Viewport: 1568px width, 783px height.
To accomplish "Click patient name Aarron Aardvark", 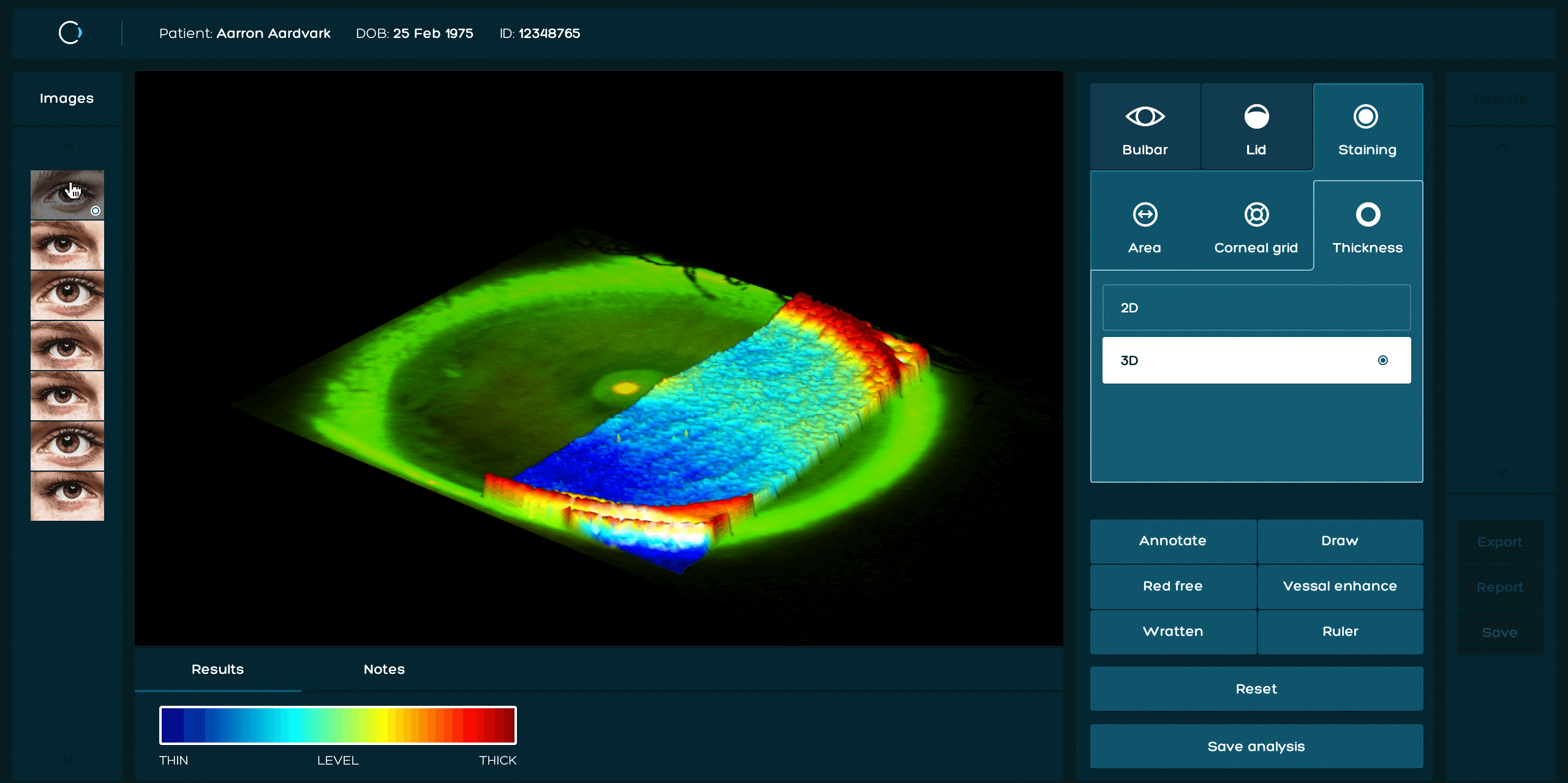I will pyautogui.click(x=273, y=33).
